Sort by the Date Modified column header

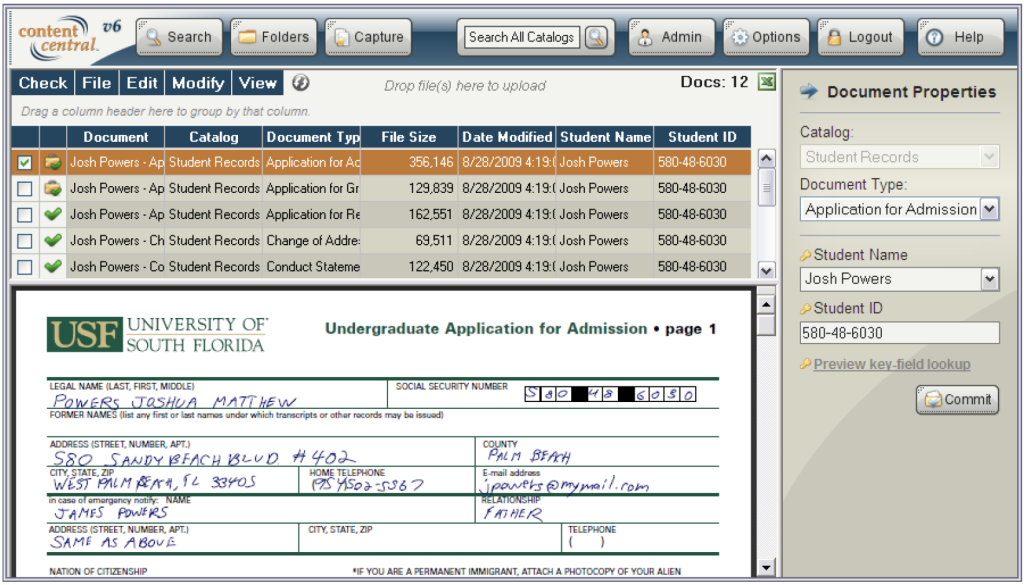click(507, 137)
